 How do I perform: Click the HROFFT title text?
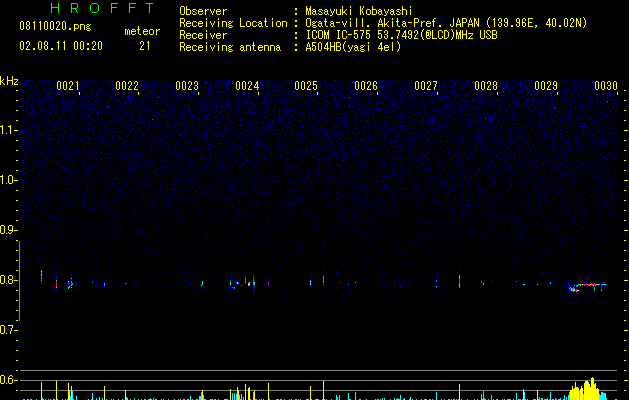click(x=102, y=8)
